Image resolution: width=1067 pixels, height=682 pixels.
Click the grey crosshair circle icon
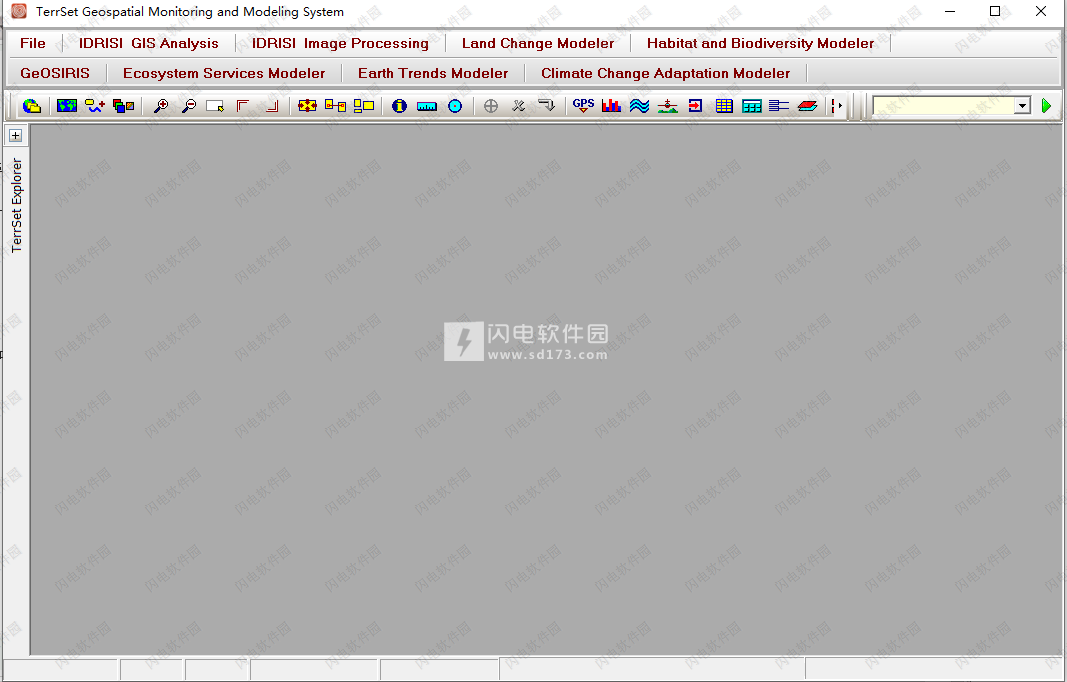point(491,105)
